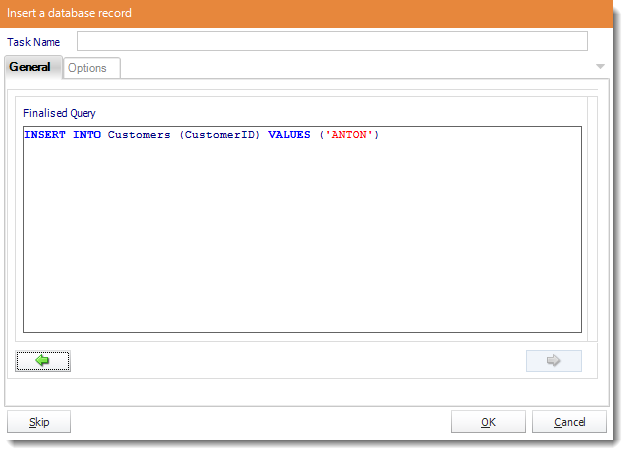The width and height of the screenshot is (628, 455).
Task: Click the (CustomerID) column text
Action: point(219,135)
